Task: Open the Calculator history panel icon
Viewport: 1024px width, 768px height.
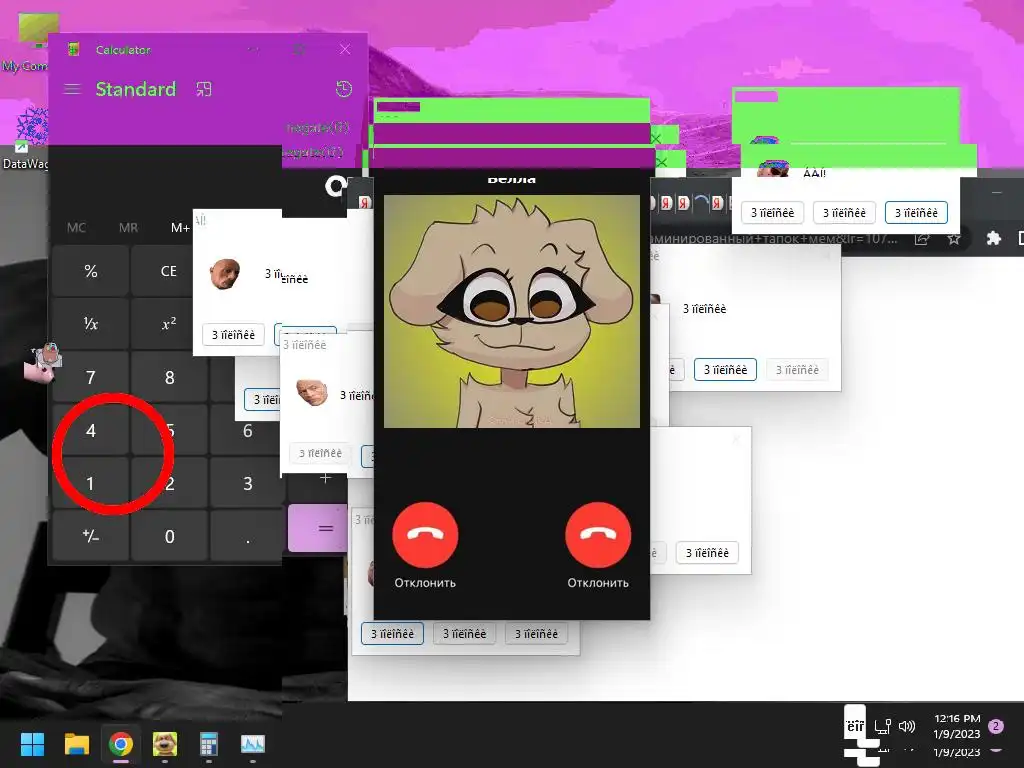Action: click(344, 89)
